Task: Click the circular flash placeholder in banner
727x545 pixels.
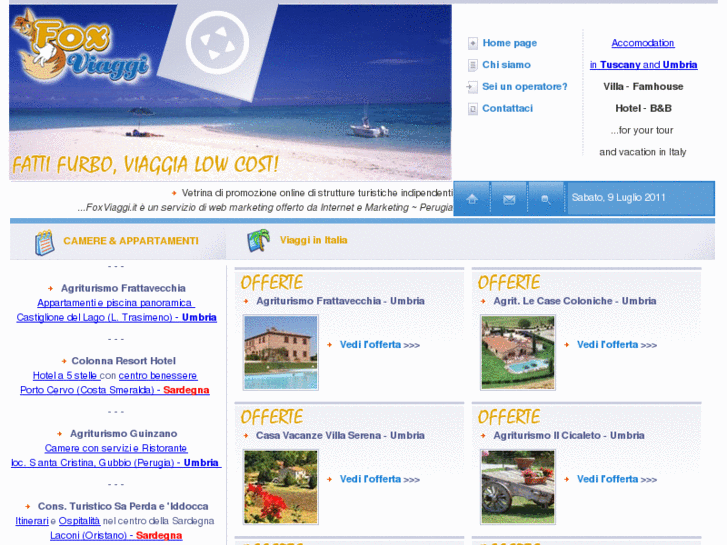Action: [217, 43]
